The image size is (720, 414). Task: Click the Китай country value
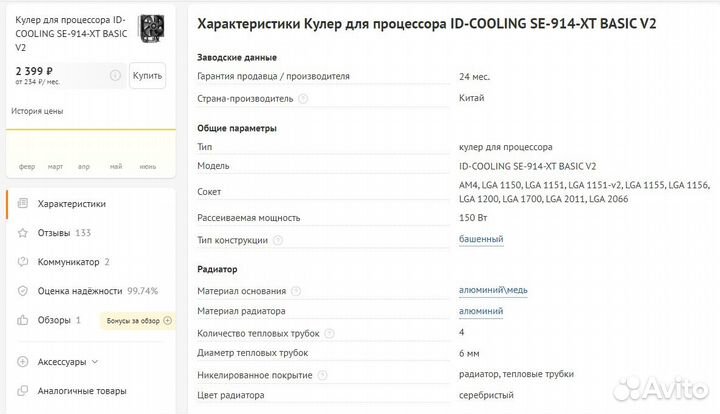tap(472, 98)
